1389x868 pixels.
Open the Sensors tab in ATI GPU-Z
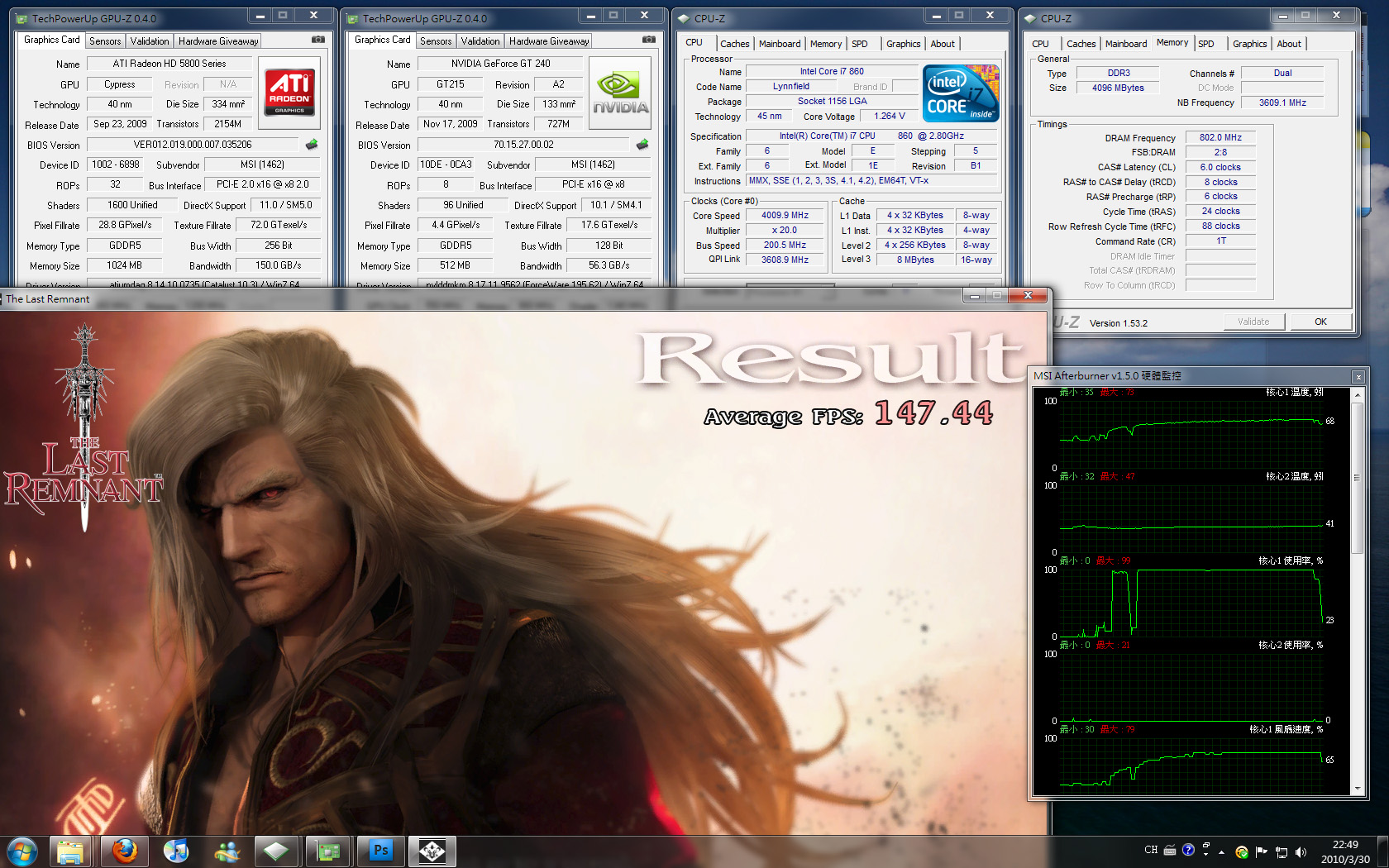coord(105,41)
